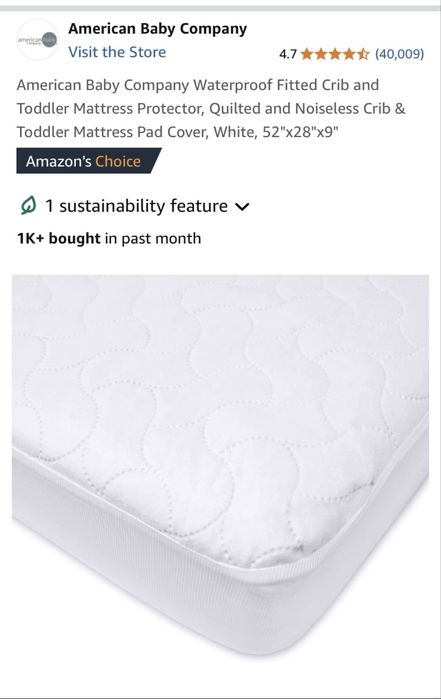Click the 4.7 rating number
This screenshot has width=441, height=699.
pos(288,54)
